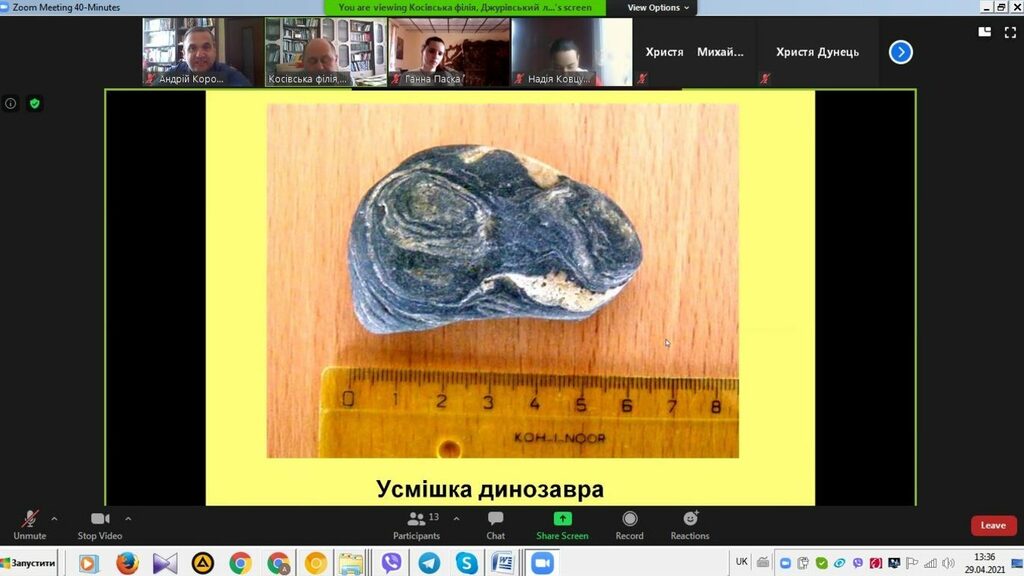This screenshot has height=576, width=1024.
Task: Open Viber from the taskbar
Action: point(391,563)
